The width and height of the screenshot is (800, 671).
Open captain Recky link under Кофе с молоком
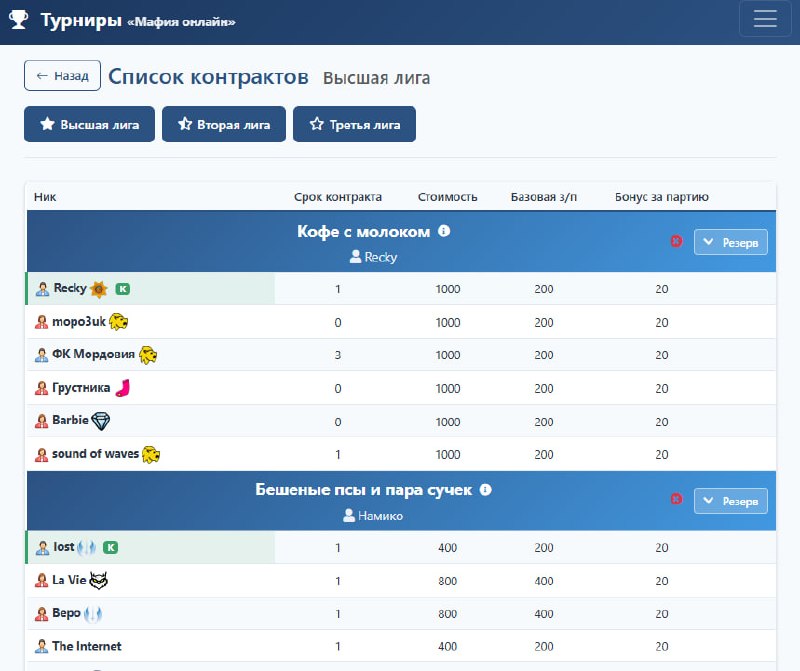pos(373,257)
